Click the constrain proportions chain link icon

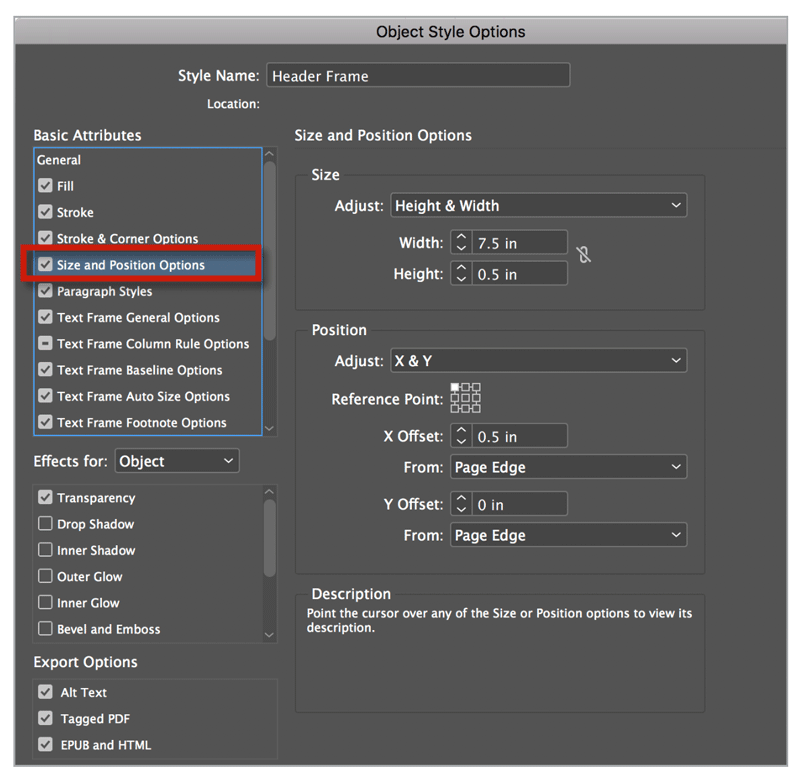[x=584, y=255]
